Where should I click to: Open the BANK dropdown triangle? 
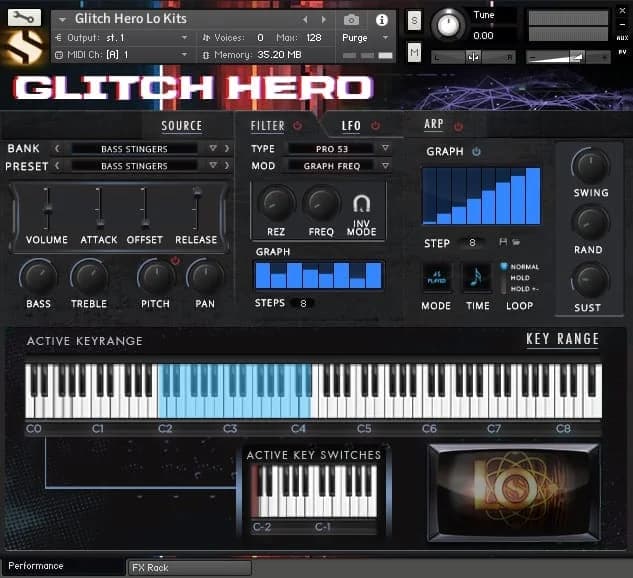(x=213, y=148)
